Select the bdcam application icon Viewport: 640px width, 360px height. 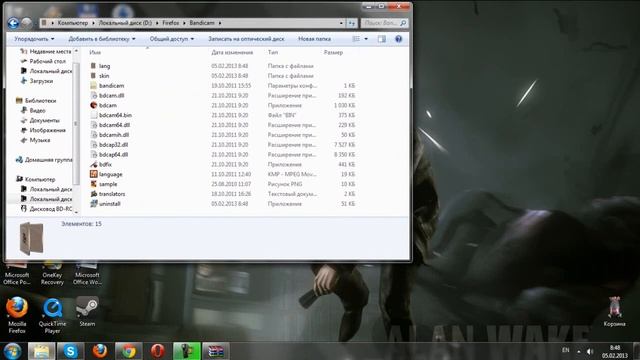click(x=93, y=105)
